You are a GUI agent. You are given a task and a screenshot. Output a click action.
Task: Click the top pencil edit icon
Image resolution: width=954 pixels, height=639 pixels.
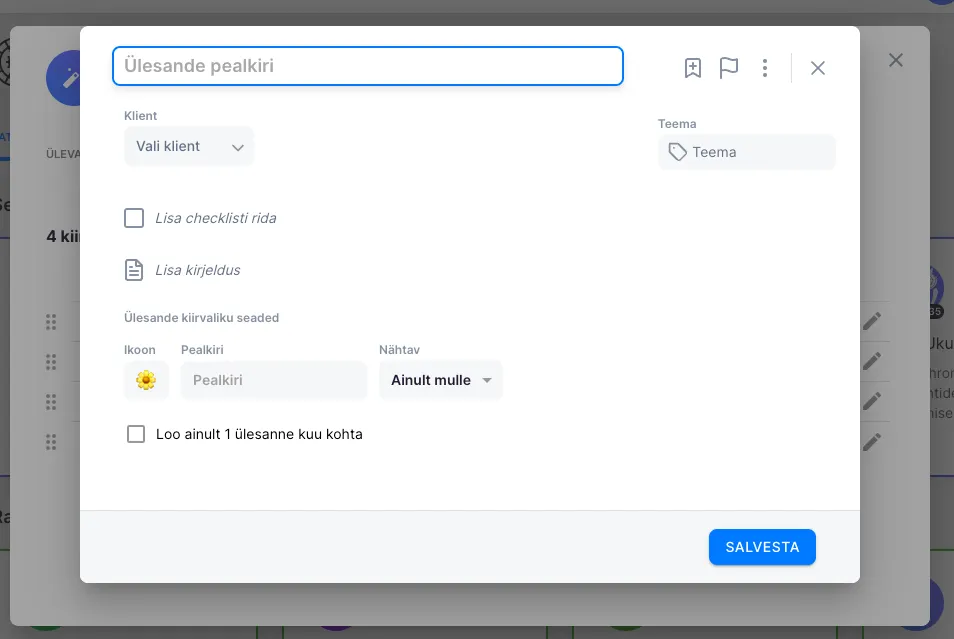[x=872, y=320]
